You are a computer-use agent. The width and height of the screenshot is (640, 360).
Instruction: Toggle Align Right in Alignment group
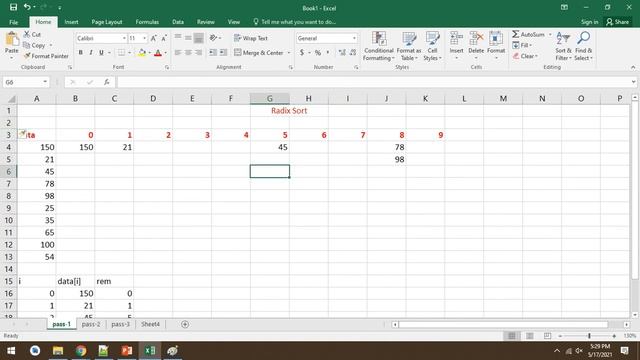[198, 53]
